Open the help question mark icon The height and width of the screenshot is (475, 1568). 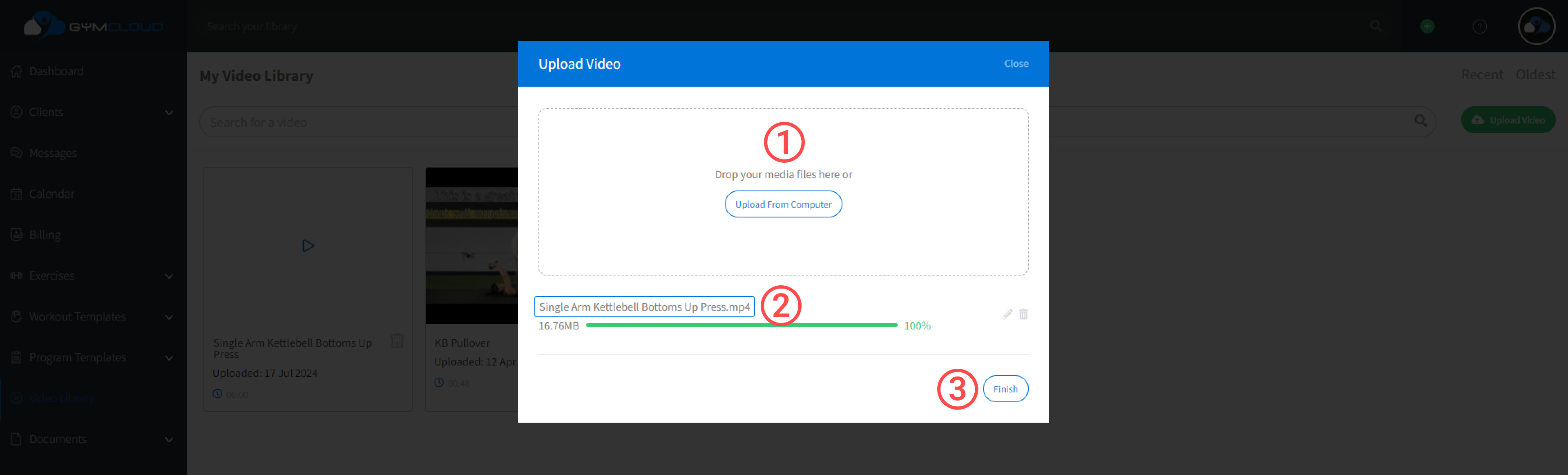[x=1479, y=26]
